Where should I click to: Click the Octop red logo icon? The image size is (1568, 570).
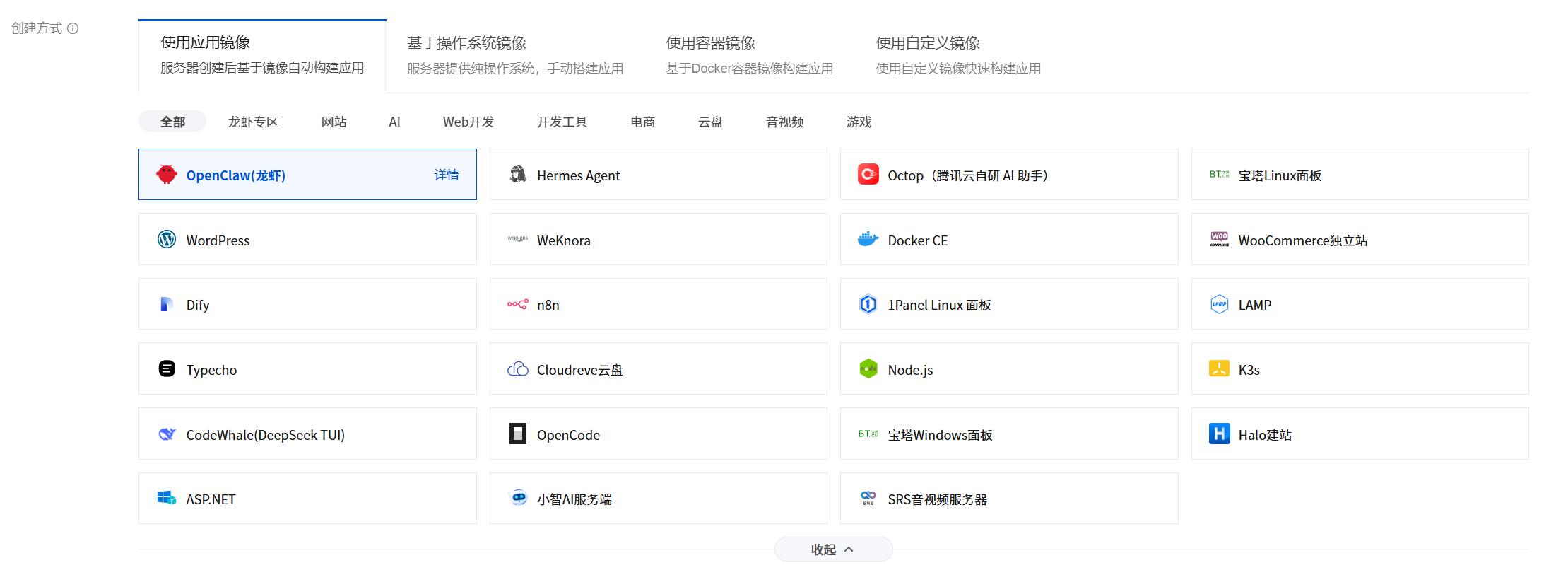pyautogui.click(x=868, y=174)
